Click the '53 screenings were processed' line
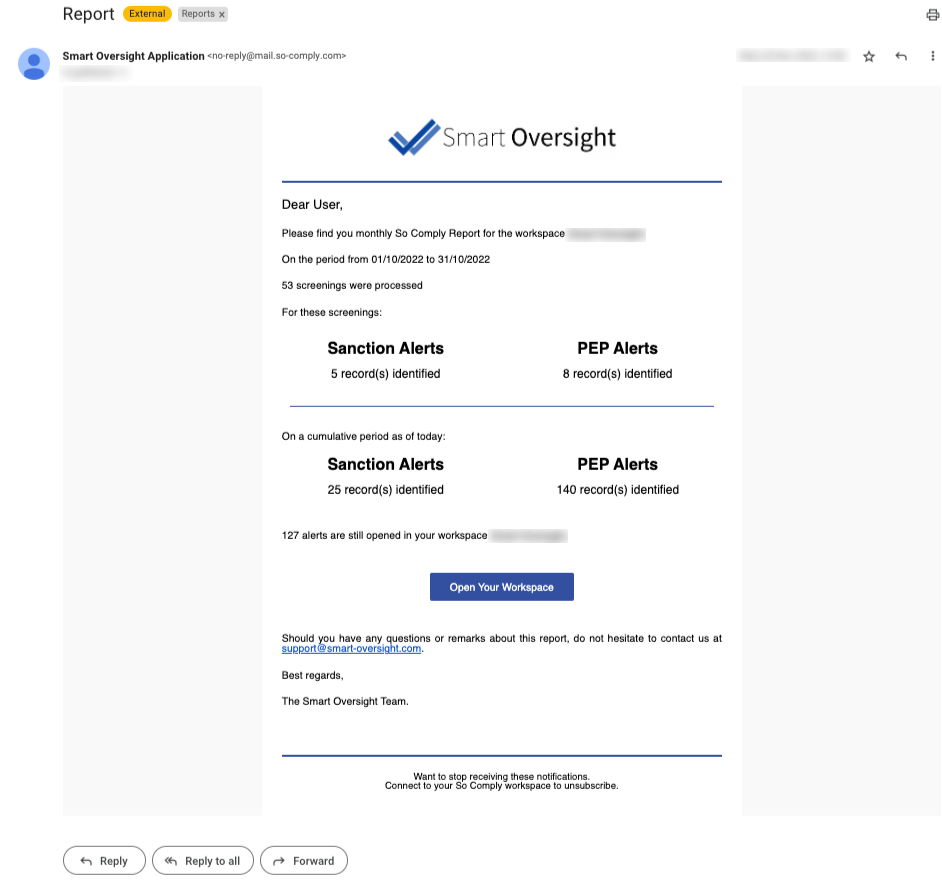 (x=352, y=285)
